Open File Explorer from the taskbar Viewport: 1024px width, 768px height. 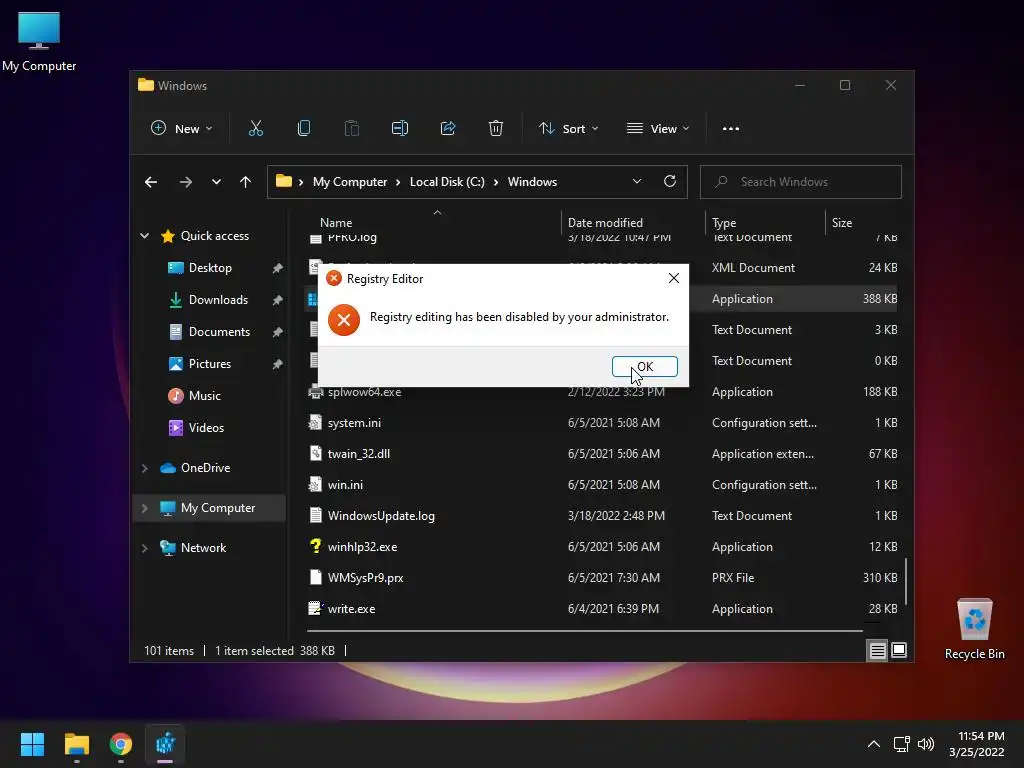76,744
